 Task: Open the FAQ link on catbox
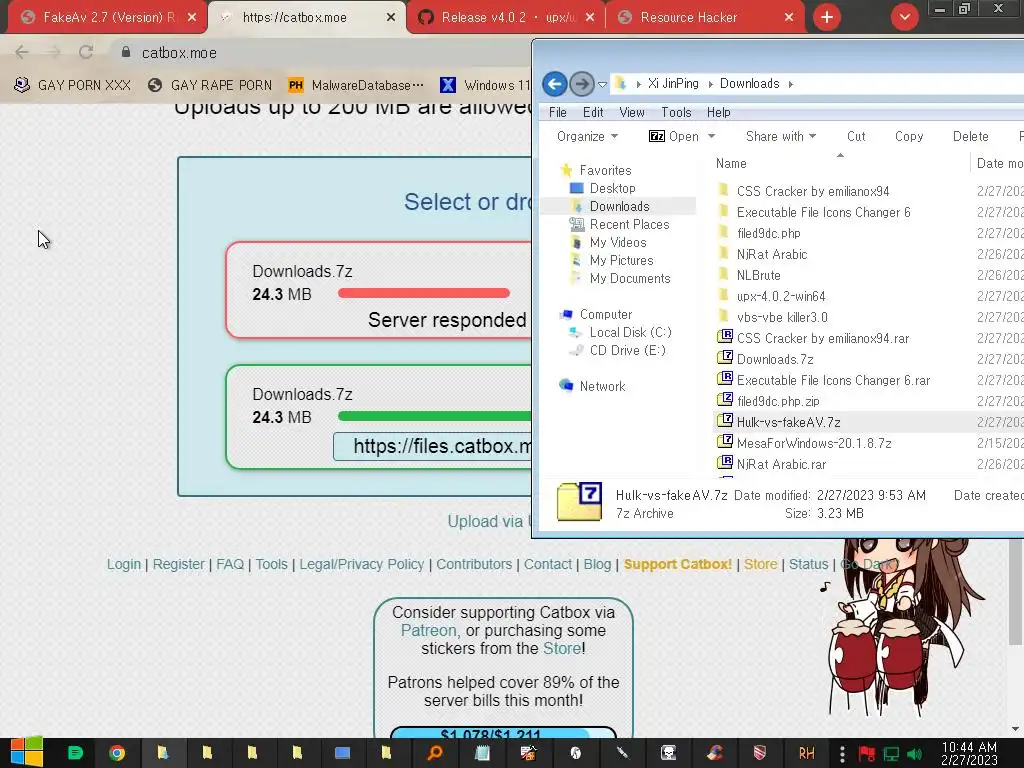tap(230, 564)
